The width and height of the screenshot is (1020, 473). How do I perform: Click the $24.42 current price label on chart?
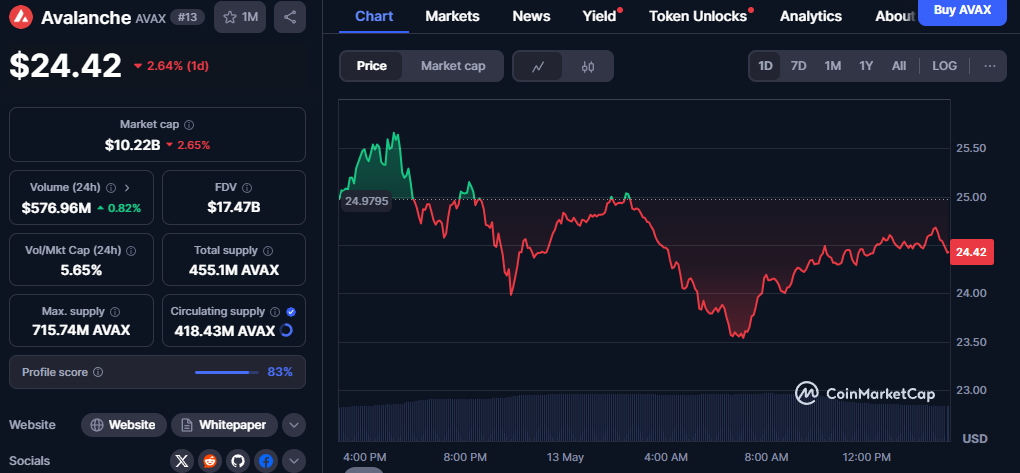pos(972,252)
